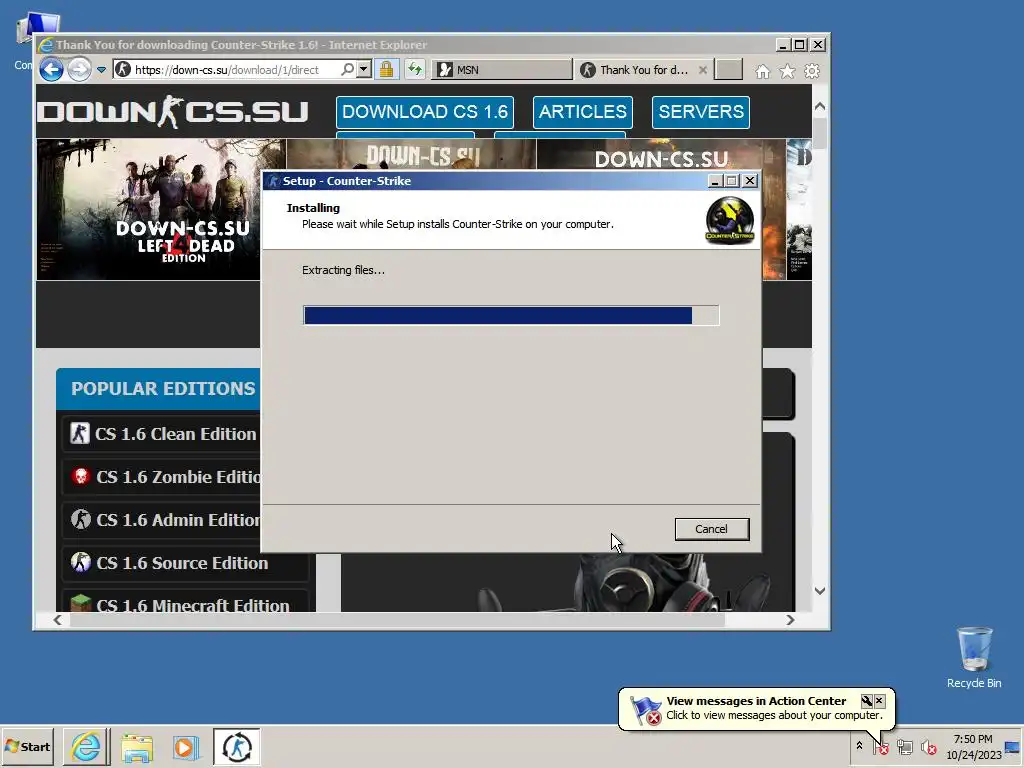Click the network tray icon
Viewport: 1024px width, 768px height.
point(904,746)
